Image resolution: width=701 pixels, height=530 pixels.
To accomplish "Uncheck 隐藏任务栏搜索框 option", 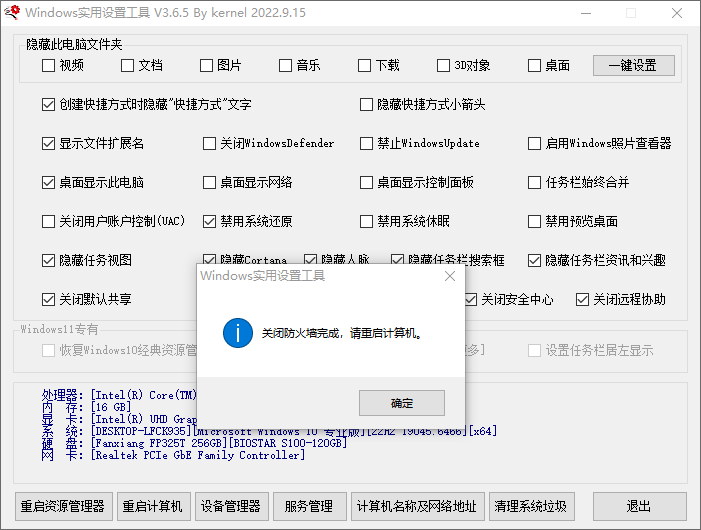I will (397, 259).
